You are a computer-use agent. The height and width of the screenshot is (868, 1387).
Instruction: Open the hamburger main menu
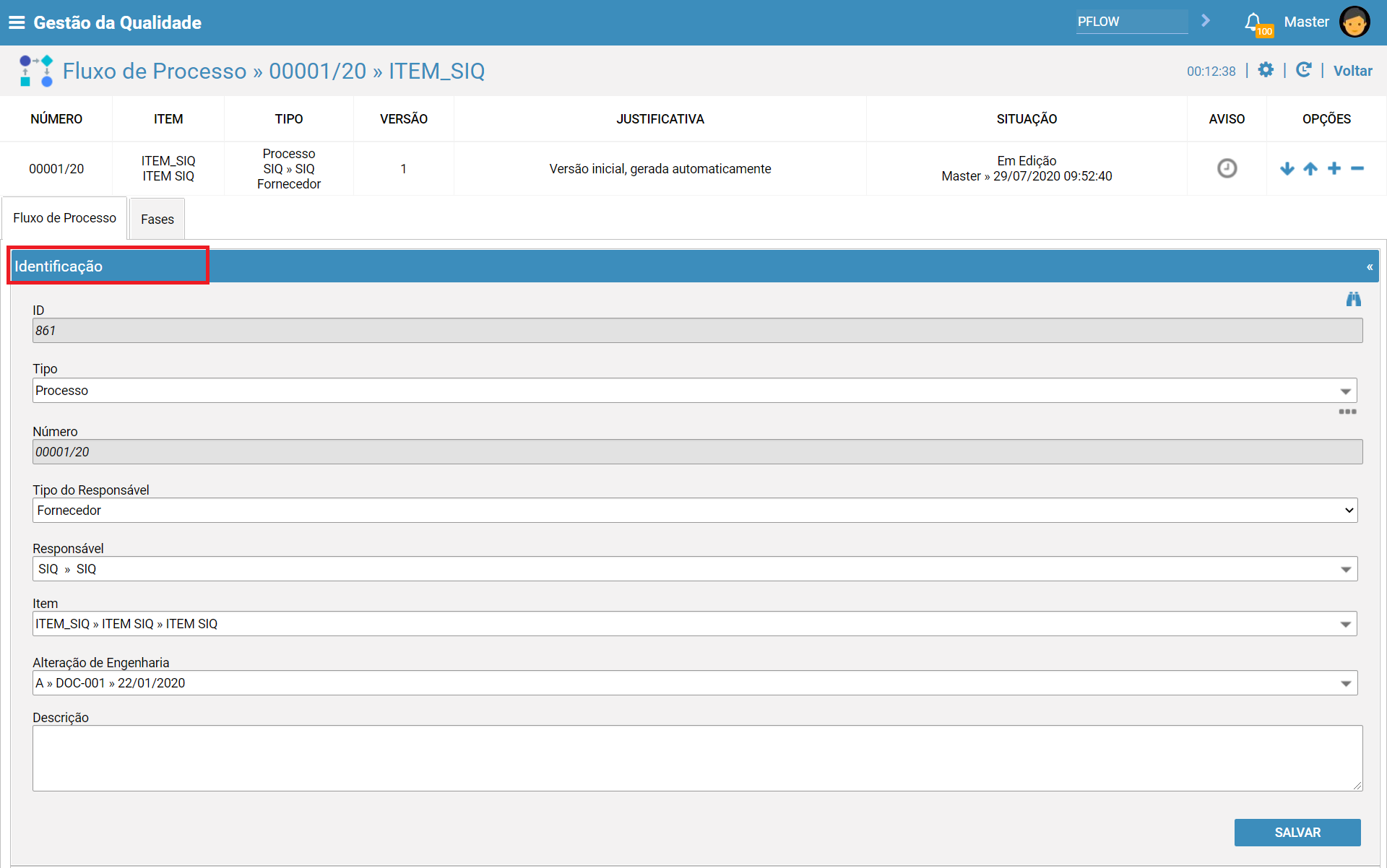(x=16, y=22)
